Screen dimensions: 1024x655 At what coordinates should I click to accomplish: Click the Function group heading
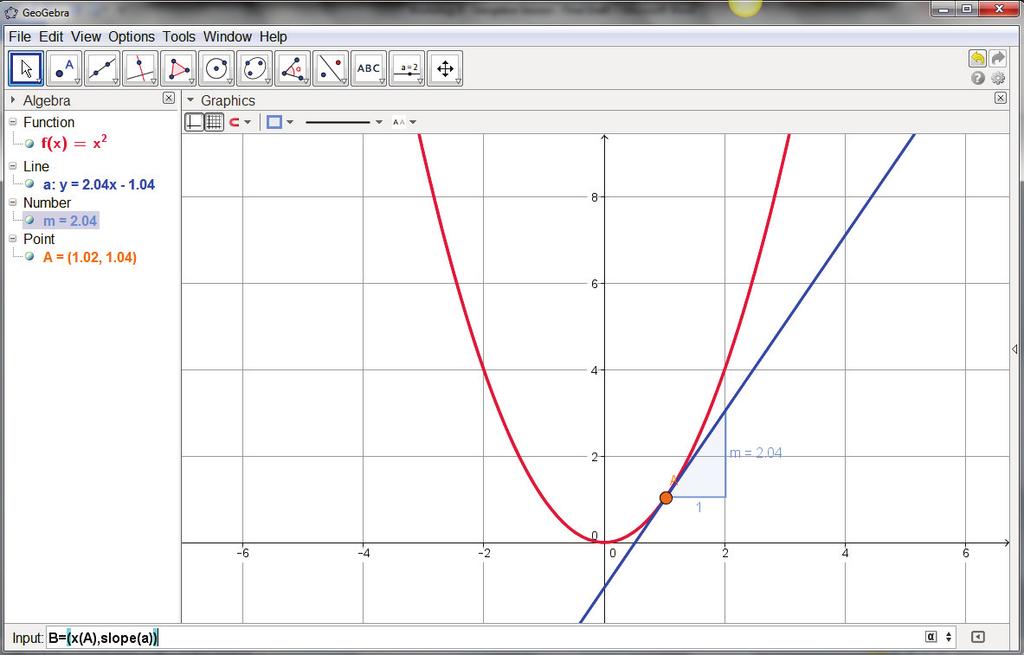49,122
